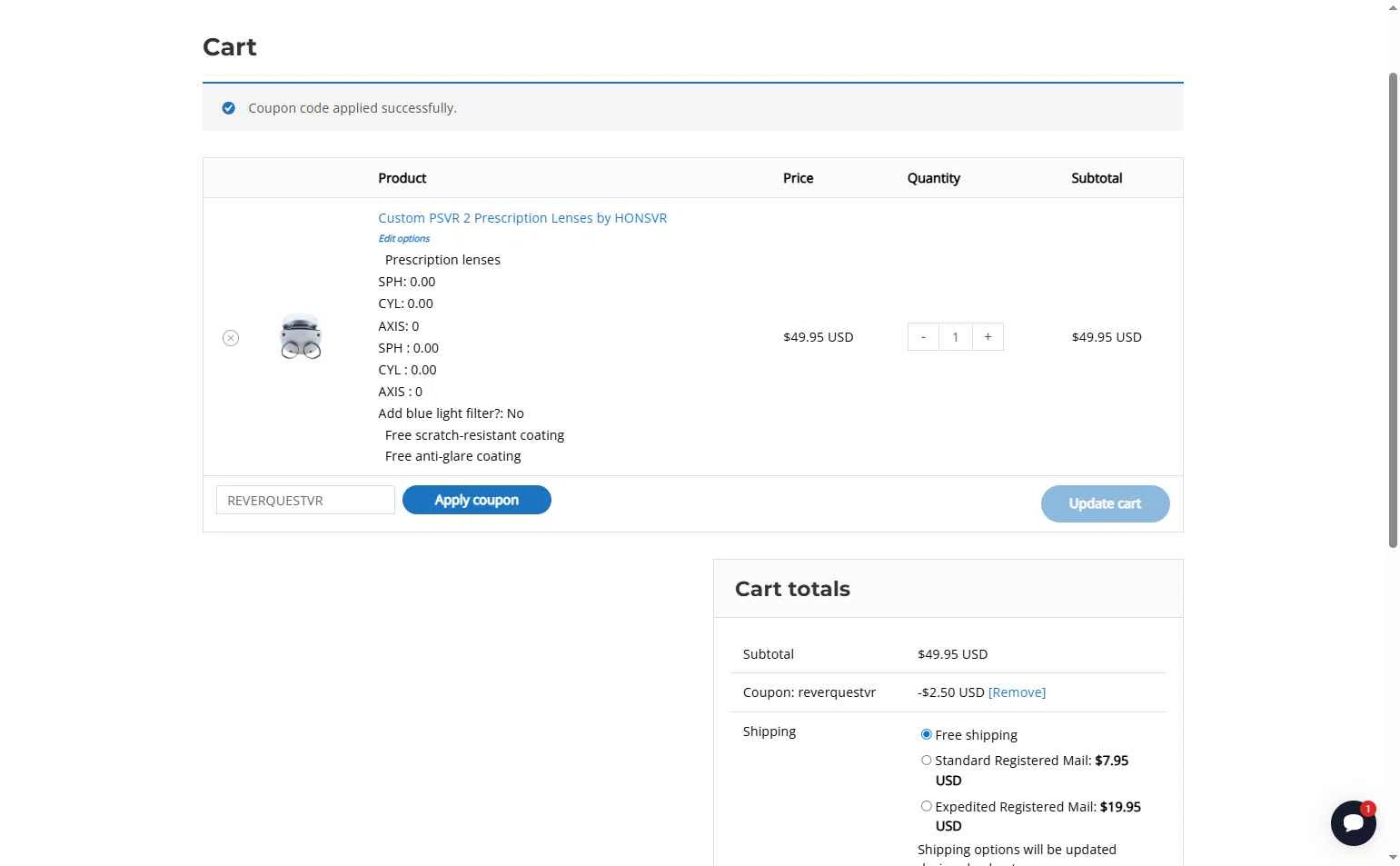Viewport: 1400px width, 866px height.
Task: Click the blue checkmark success icon
Action: pos(229,108)
